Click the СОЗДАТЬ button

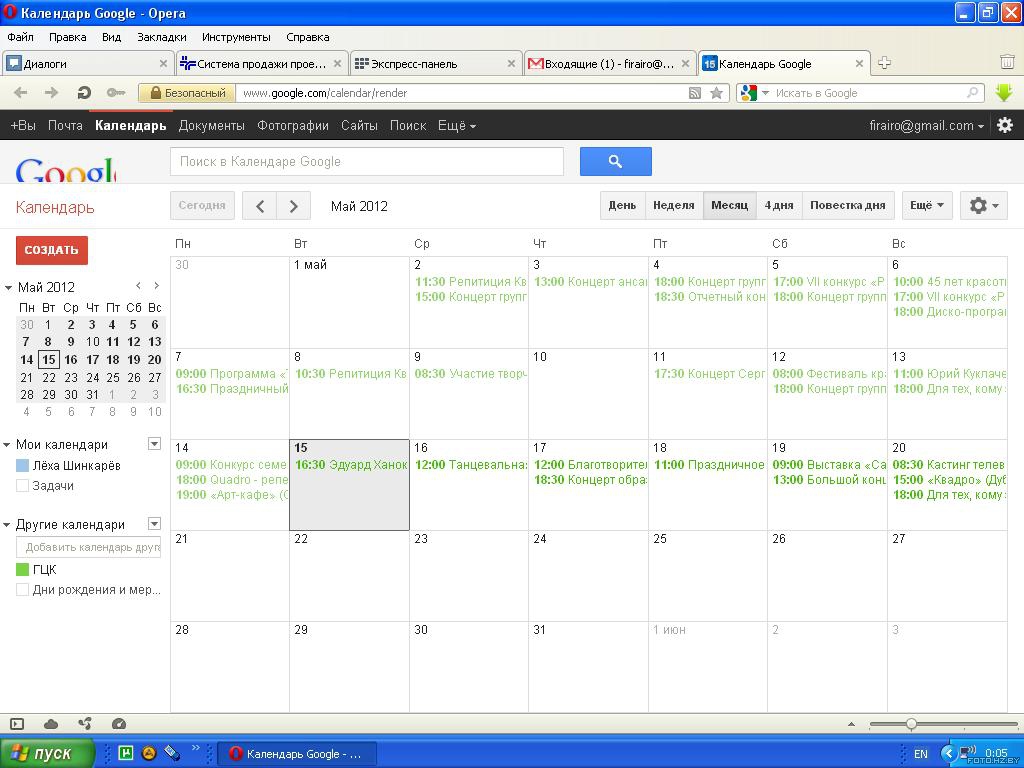(x=52, y=250)
